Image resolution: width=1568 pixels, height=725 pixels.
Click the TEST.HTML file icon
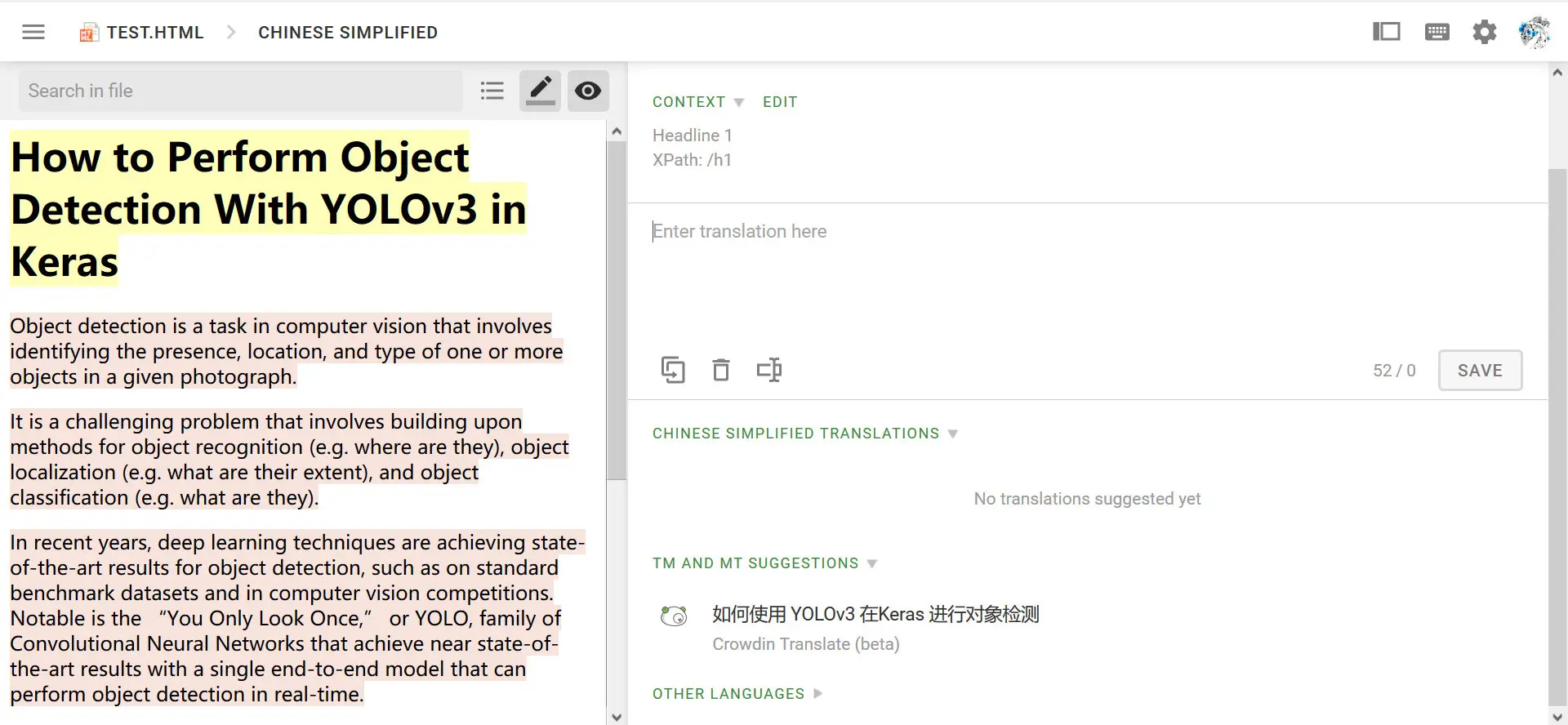(89, 33)
